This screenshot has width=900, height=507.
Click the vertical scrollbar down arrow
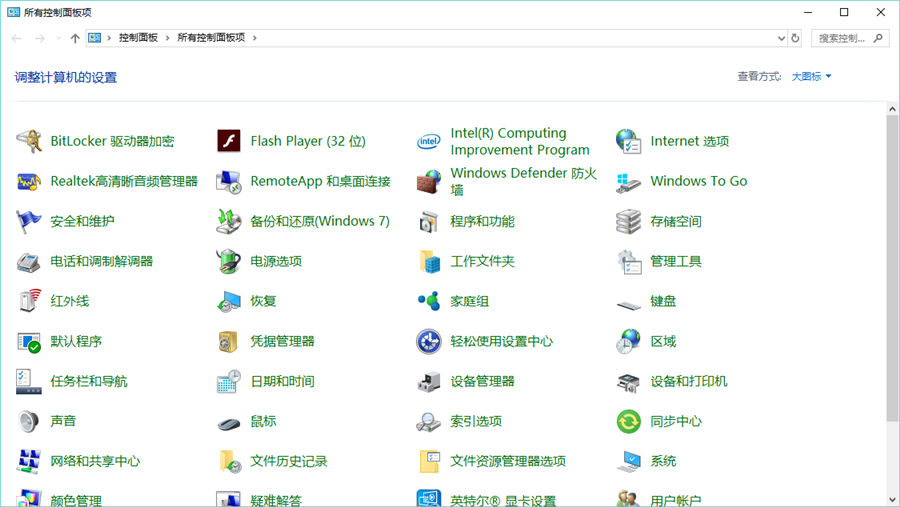(892, 500)
